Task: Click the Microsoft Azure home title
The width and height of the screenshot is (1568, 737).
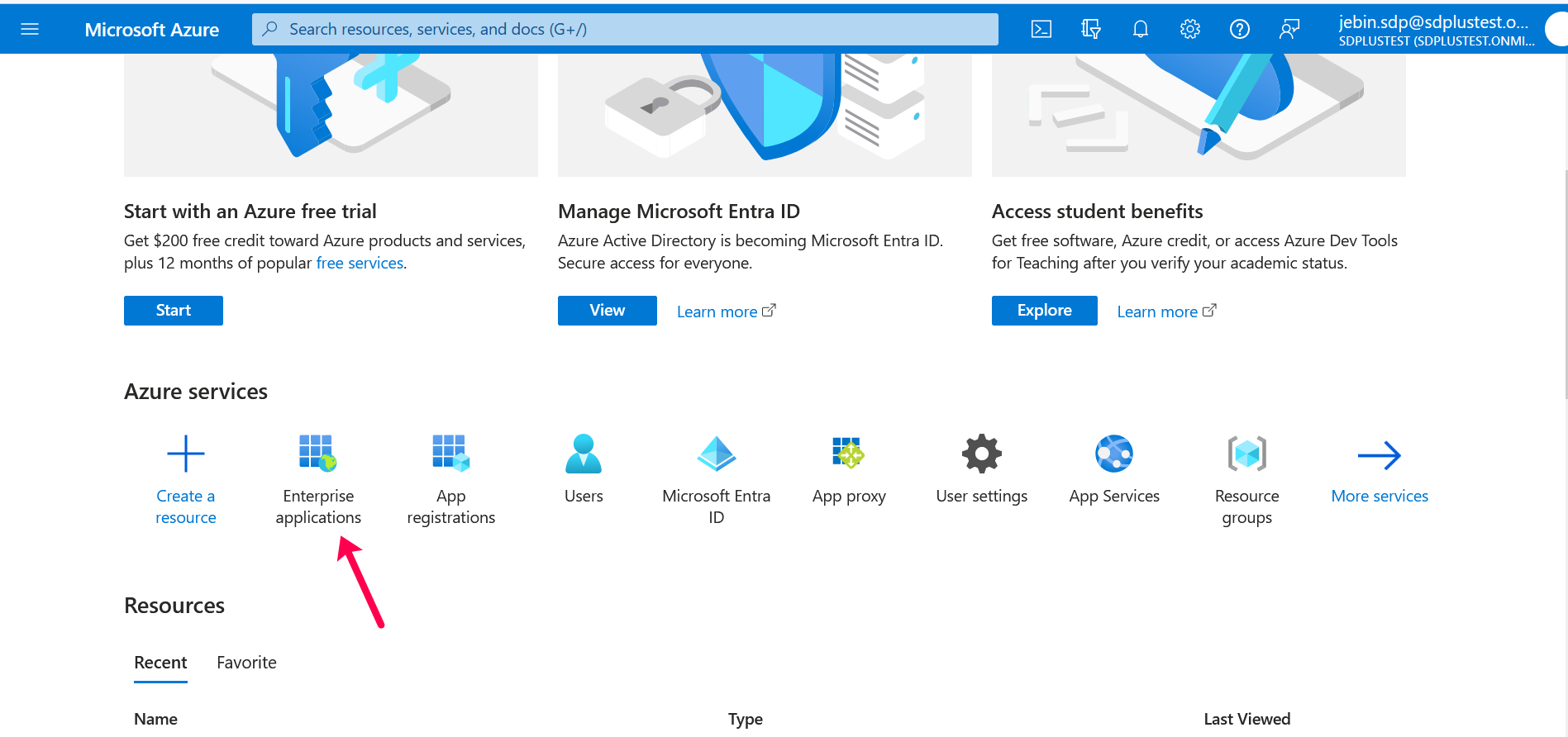Action: click(152, 30)
